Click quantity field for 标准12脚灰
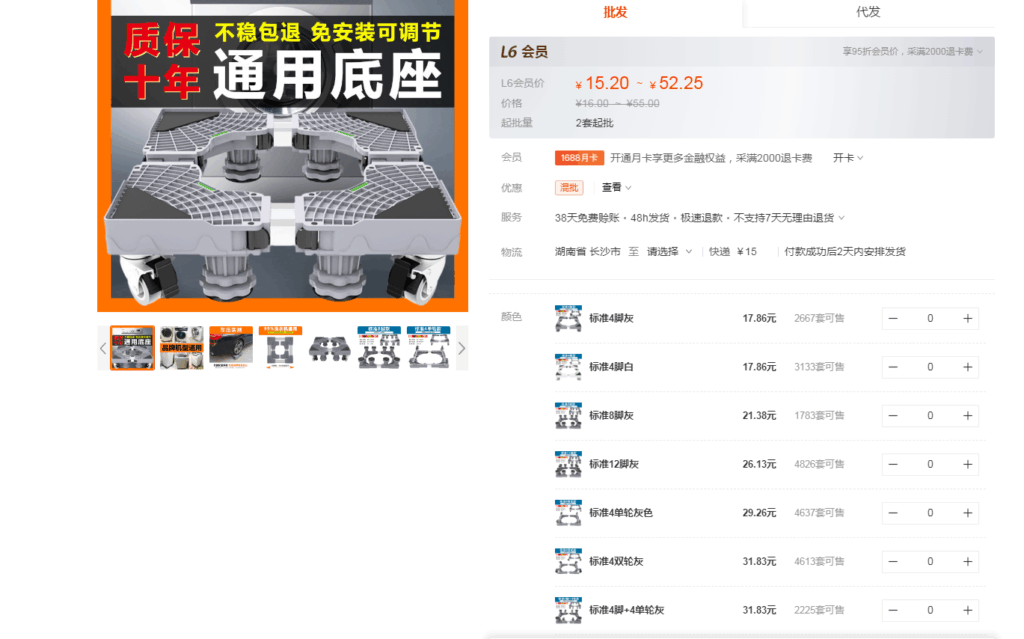 (930, 465)
